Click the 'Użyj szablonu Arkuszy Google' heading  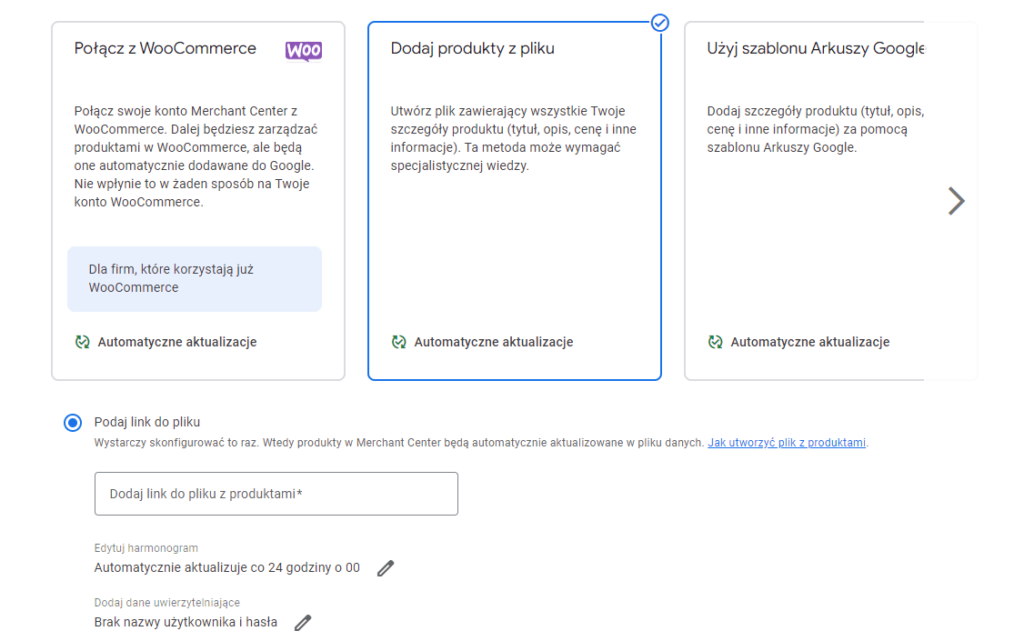click(816, 48)
